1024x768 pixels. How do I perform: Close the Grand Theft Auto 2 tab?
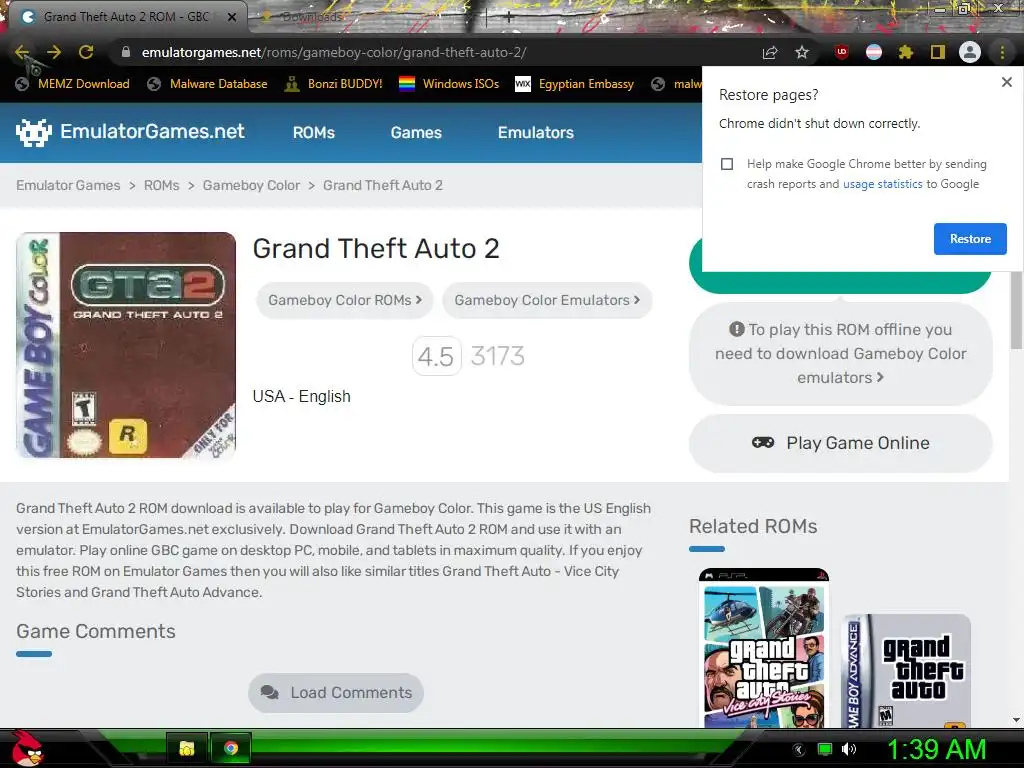tap(232, 17)
